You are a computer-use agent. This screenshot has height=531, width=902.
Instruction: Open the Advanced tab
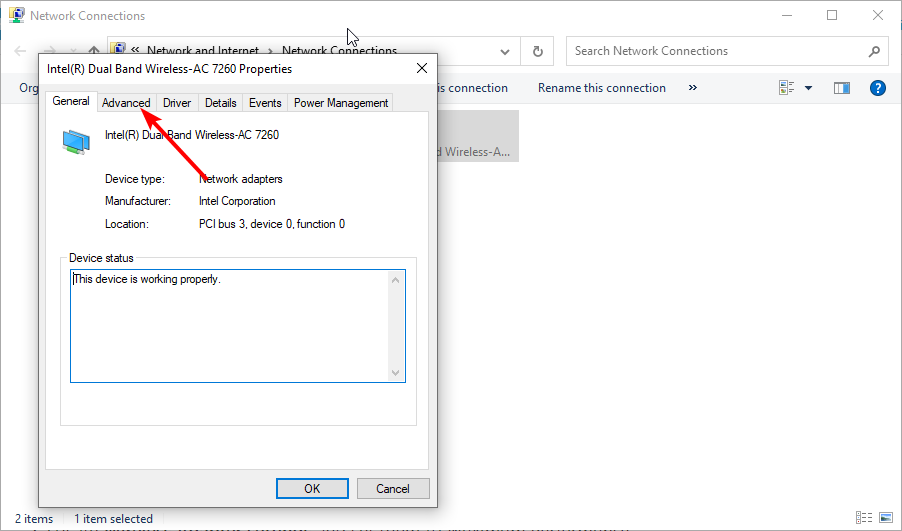tap(126, 103)
